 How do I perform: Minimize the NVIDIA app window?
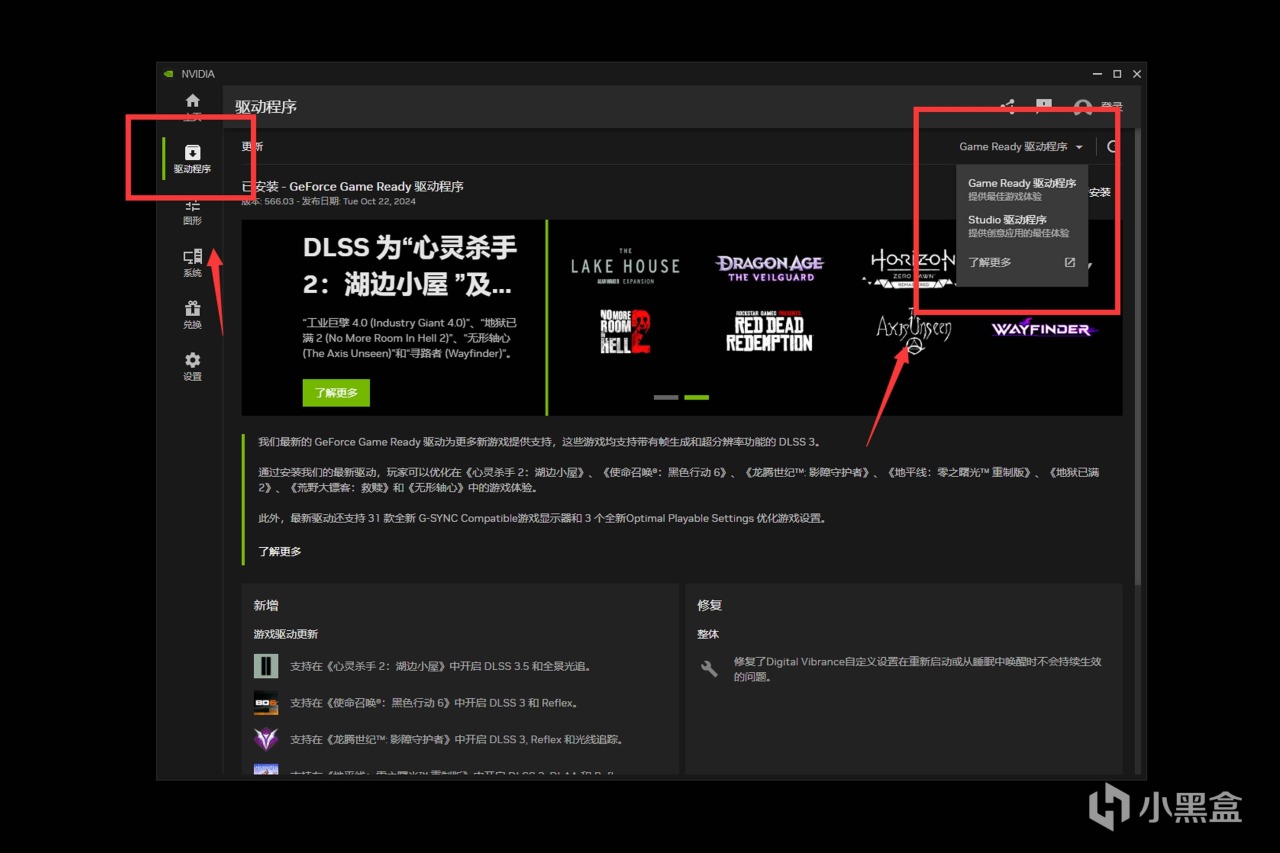[1099, 74]
